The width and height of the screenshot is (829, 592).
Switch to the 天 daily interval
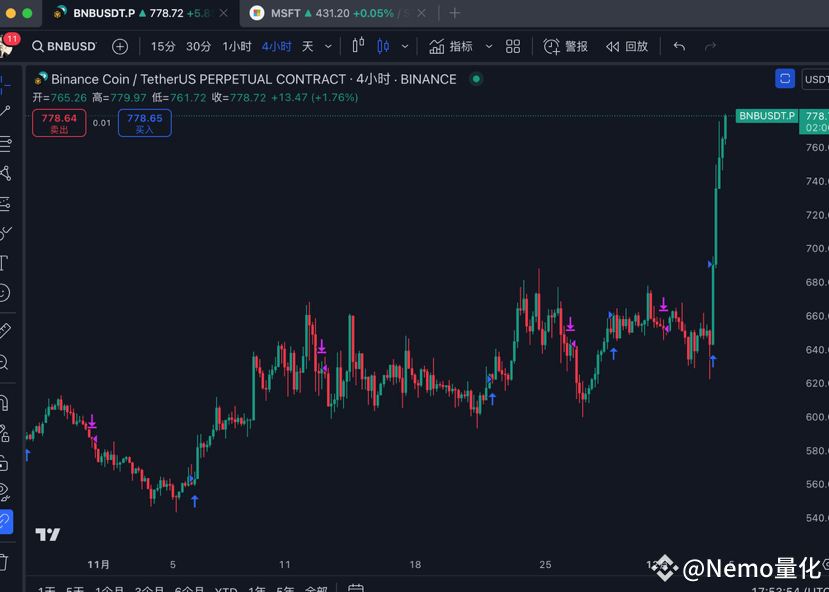[308, 47]
